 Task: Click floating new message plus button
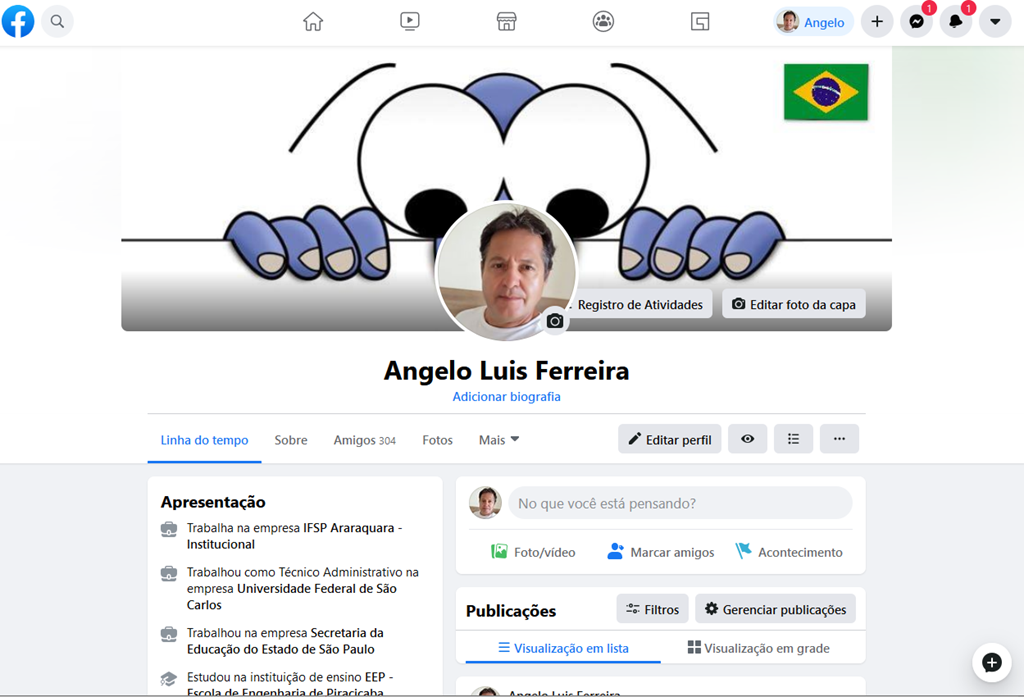pos(991,662)
